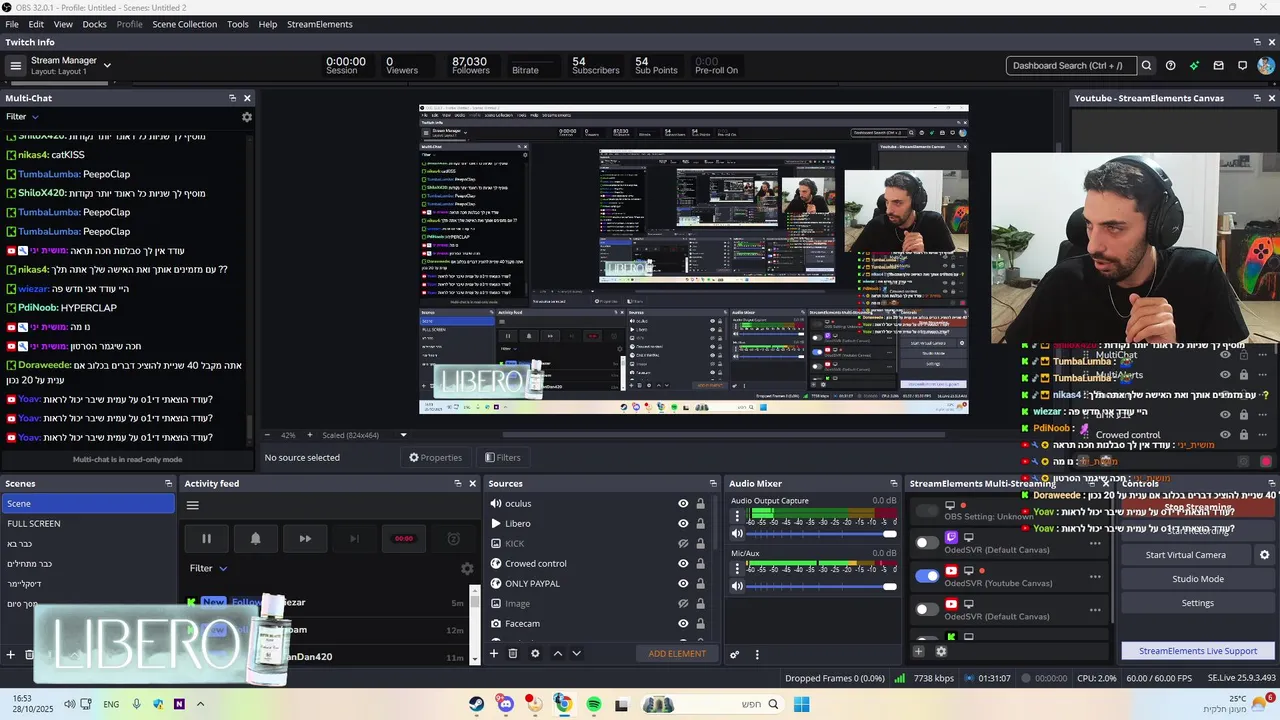This screenshot has width=1280, height=720.
Task: Open Audio Output Capture three-dot options
Action: coord(738,516)
